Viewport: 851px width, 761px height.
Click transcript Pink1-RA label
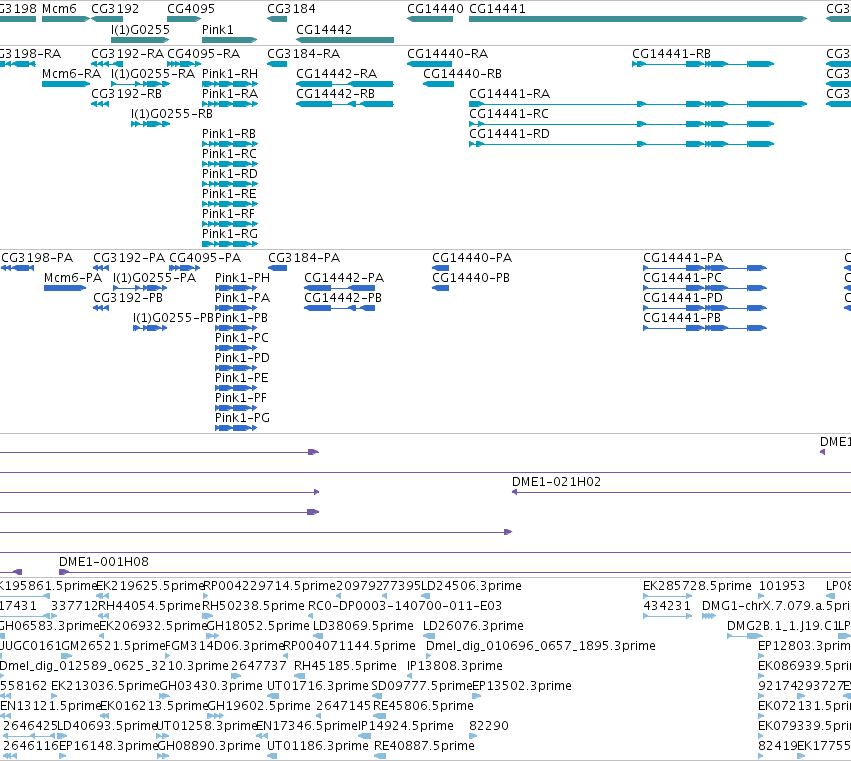230,94
